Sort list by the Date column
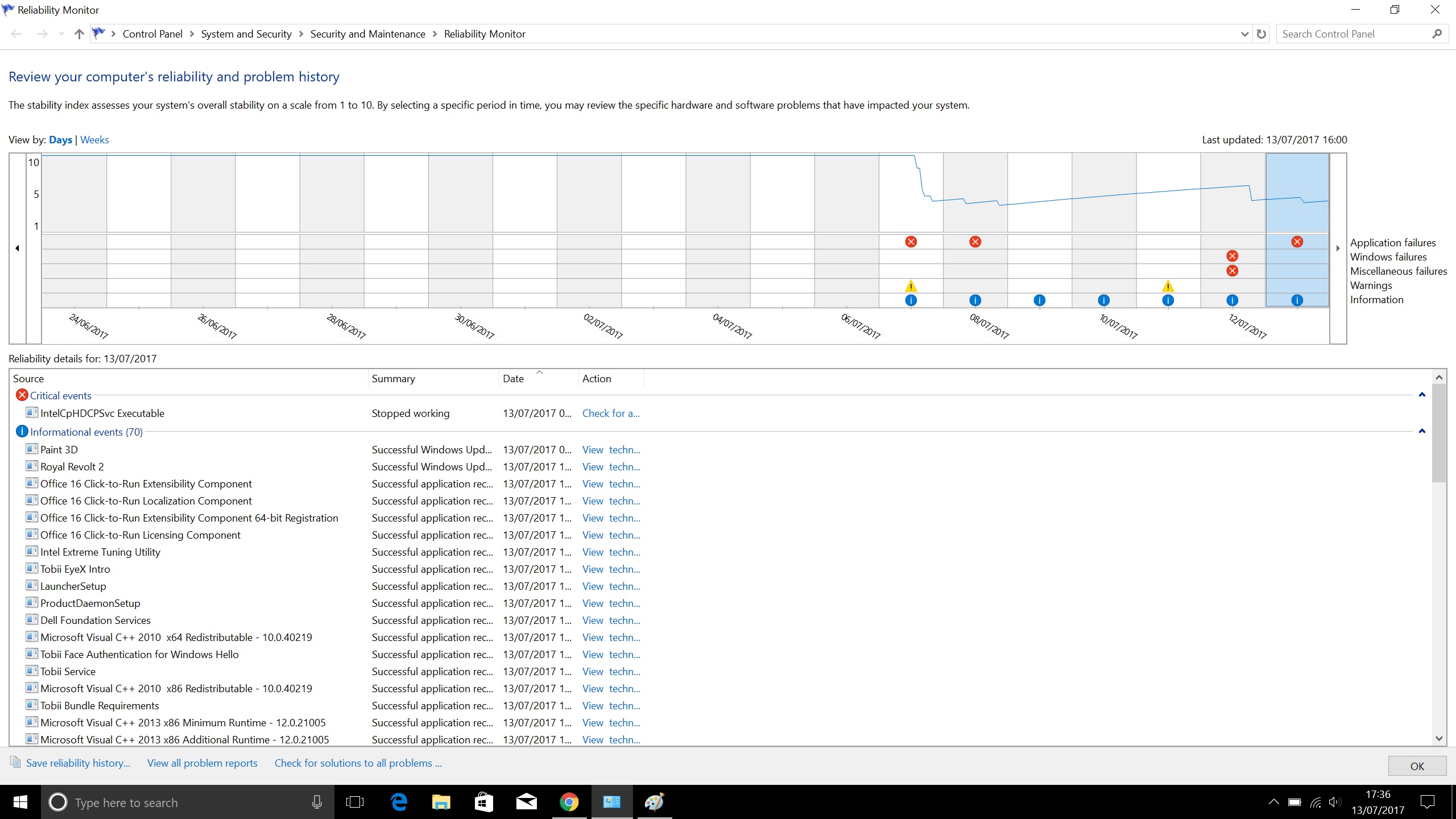The image size is (1456, 819). (539, 379)
